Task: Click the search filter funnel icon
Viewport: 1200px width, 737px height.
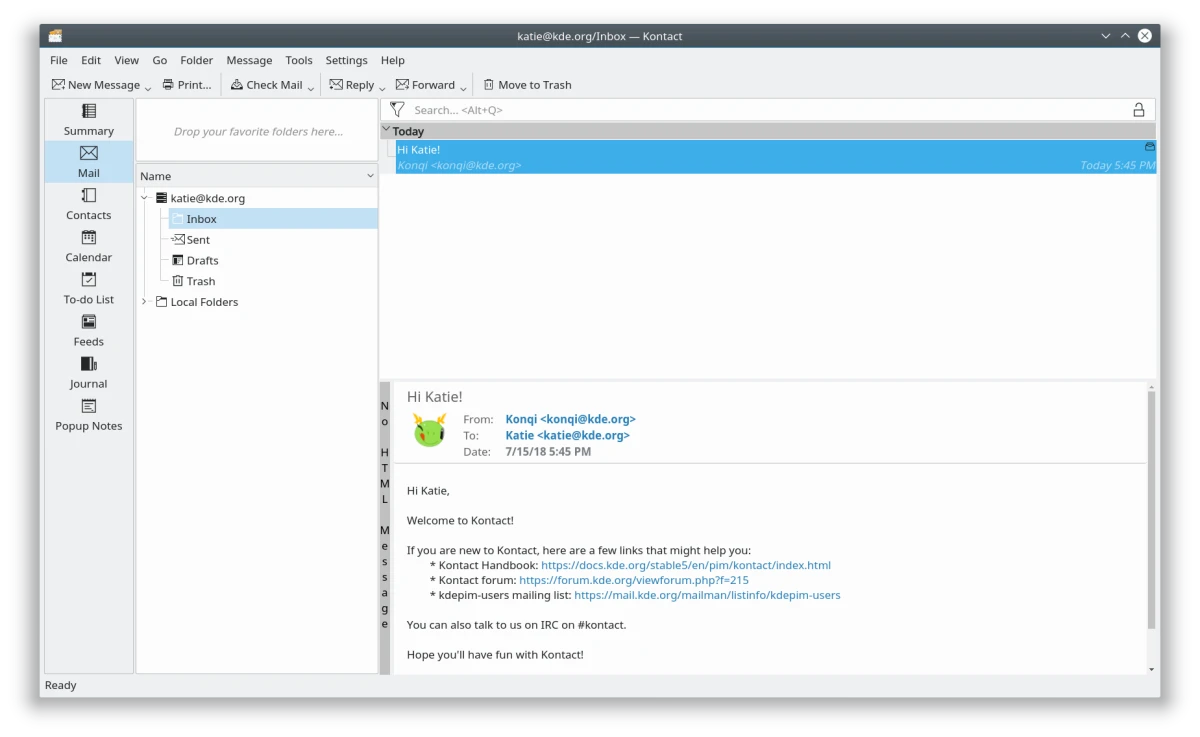Action: [397, 110]
